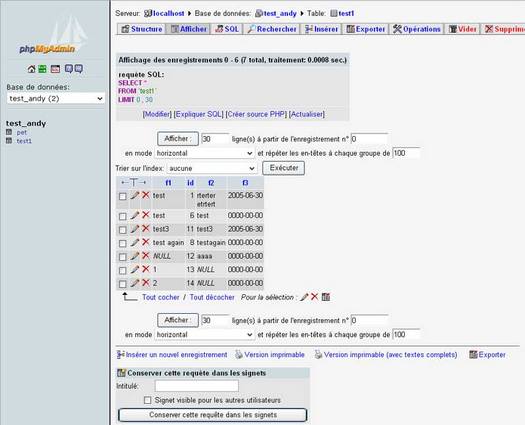Viewport: 525px width, 425px height.
Task: Open the second blue documentation icon
Action: (78, 69)
